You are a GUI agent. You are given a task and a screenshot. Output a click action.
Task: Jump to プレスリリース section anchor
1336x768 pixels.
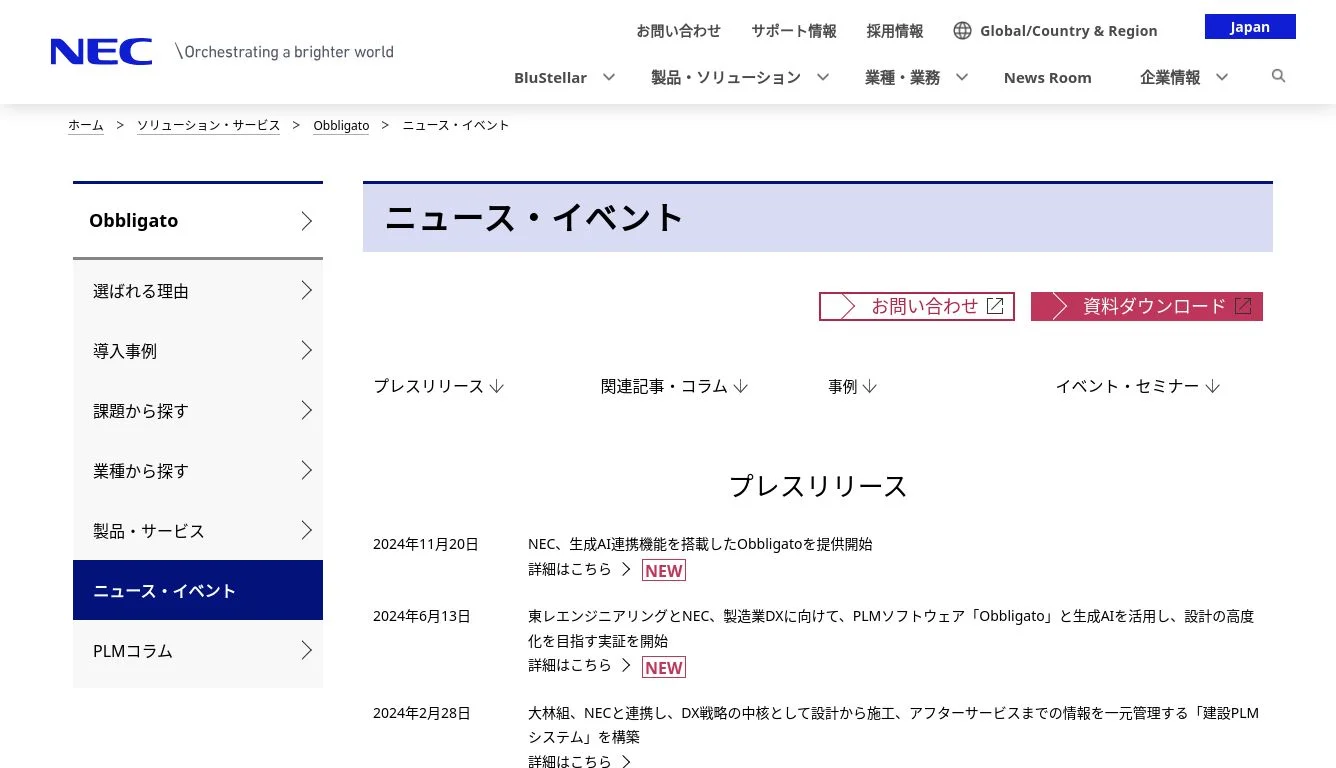pos(439,386)
